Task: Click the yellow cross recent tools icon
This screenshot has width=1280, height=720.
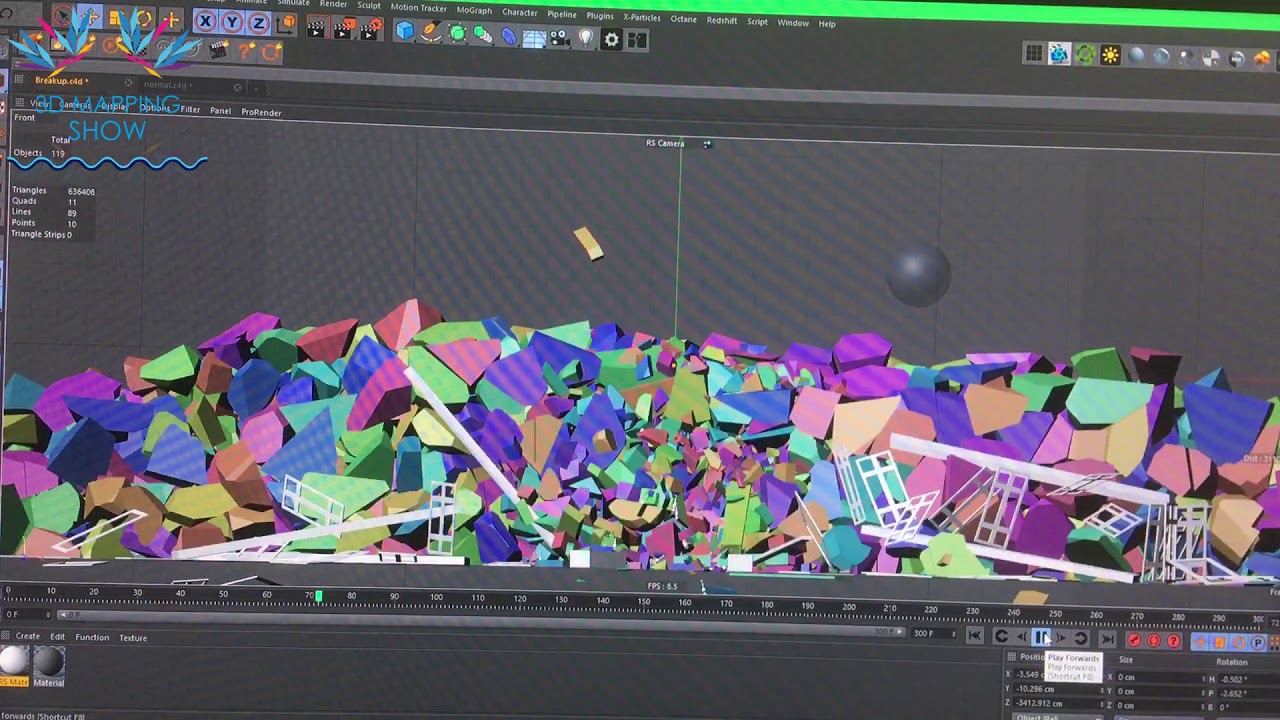Action: point(170,20)
